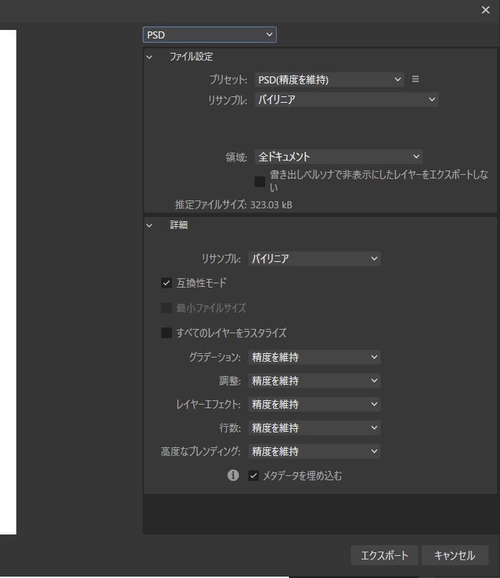
Task: Click the エクスポート button
Action: click(x=384, y=556)
